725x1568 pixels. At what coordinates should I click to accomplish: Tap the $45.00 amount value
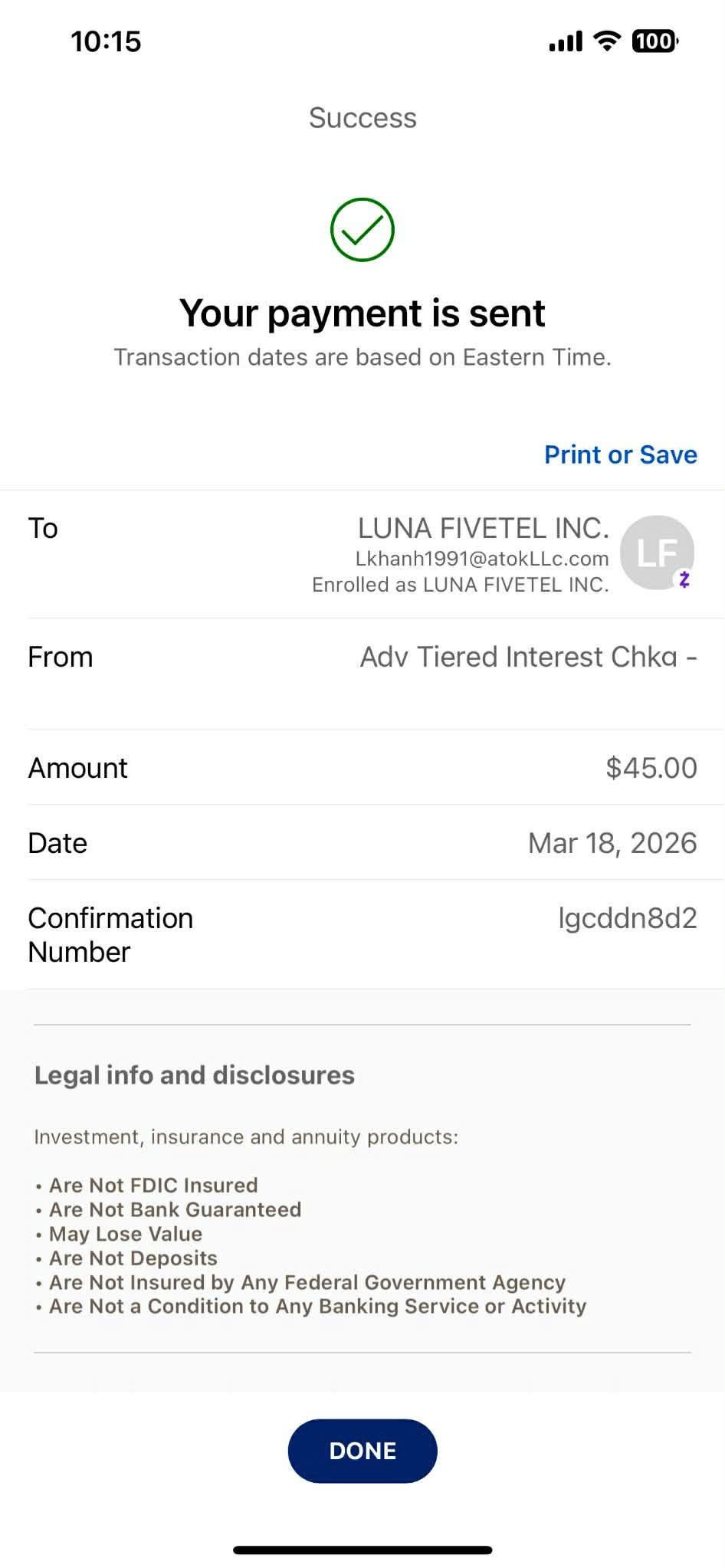pos(651,768)
